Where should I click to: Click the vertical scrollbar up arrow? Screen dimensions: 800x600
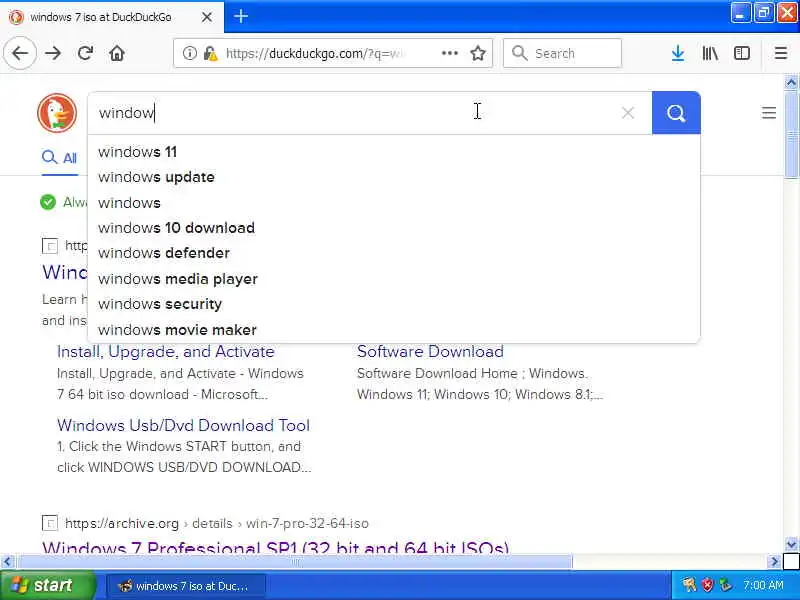point(791,82)
